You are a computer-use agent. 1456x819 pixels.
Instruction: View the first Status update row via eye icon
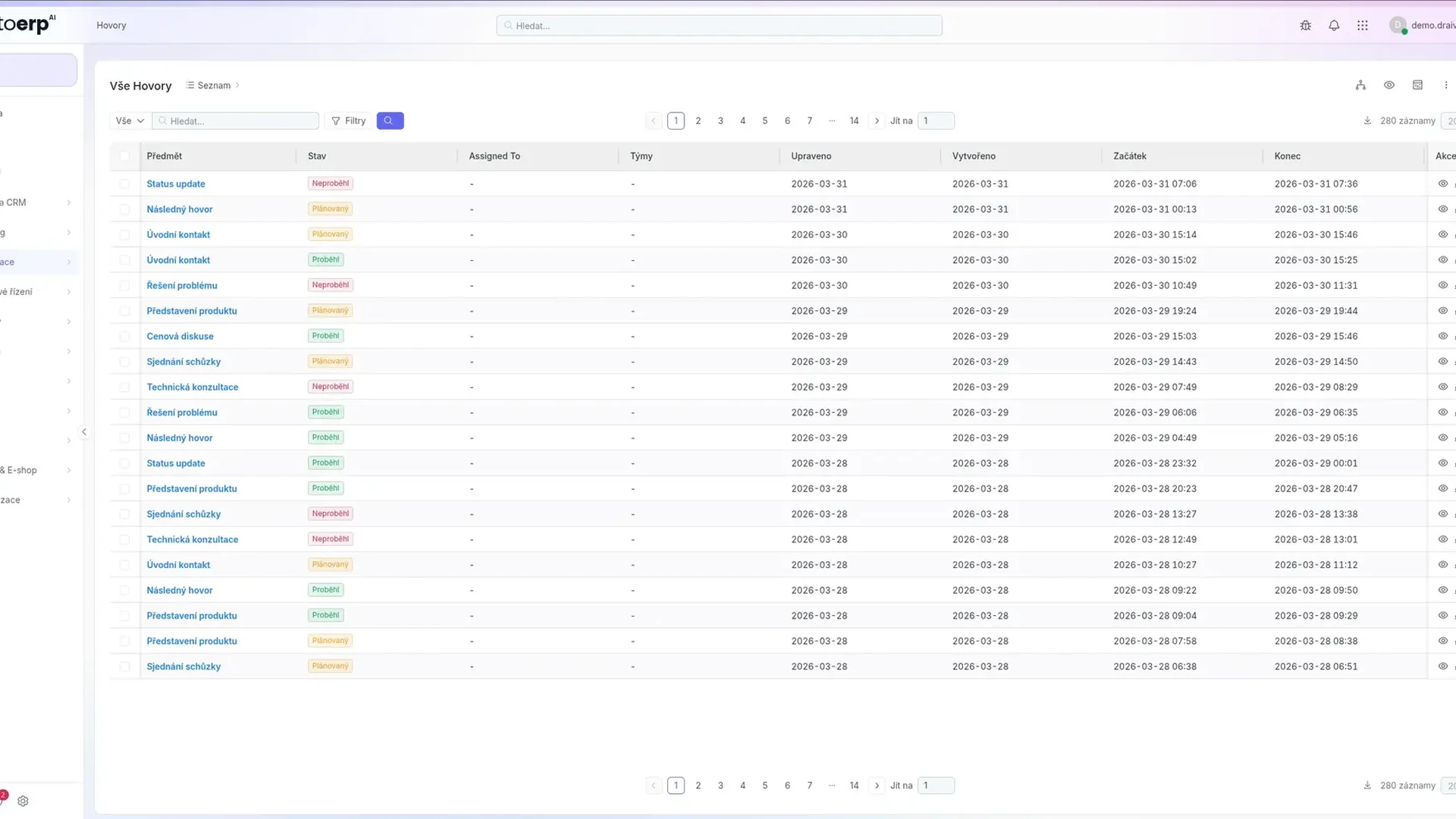click(1443, 184)
